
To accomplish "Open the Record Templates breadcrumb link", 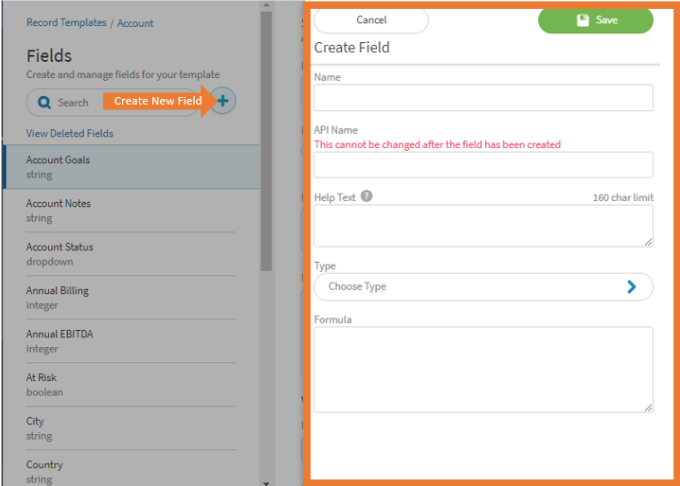I will 66,23.
